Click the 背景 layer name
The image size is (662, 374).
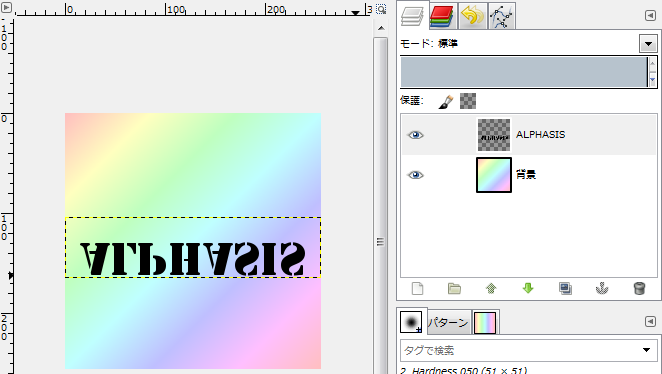pos(526,175)
